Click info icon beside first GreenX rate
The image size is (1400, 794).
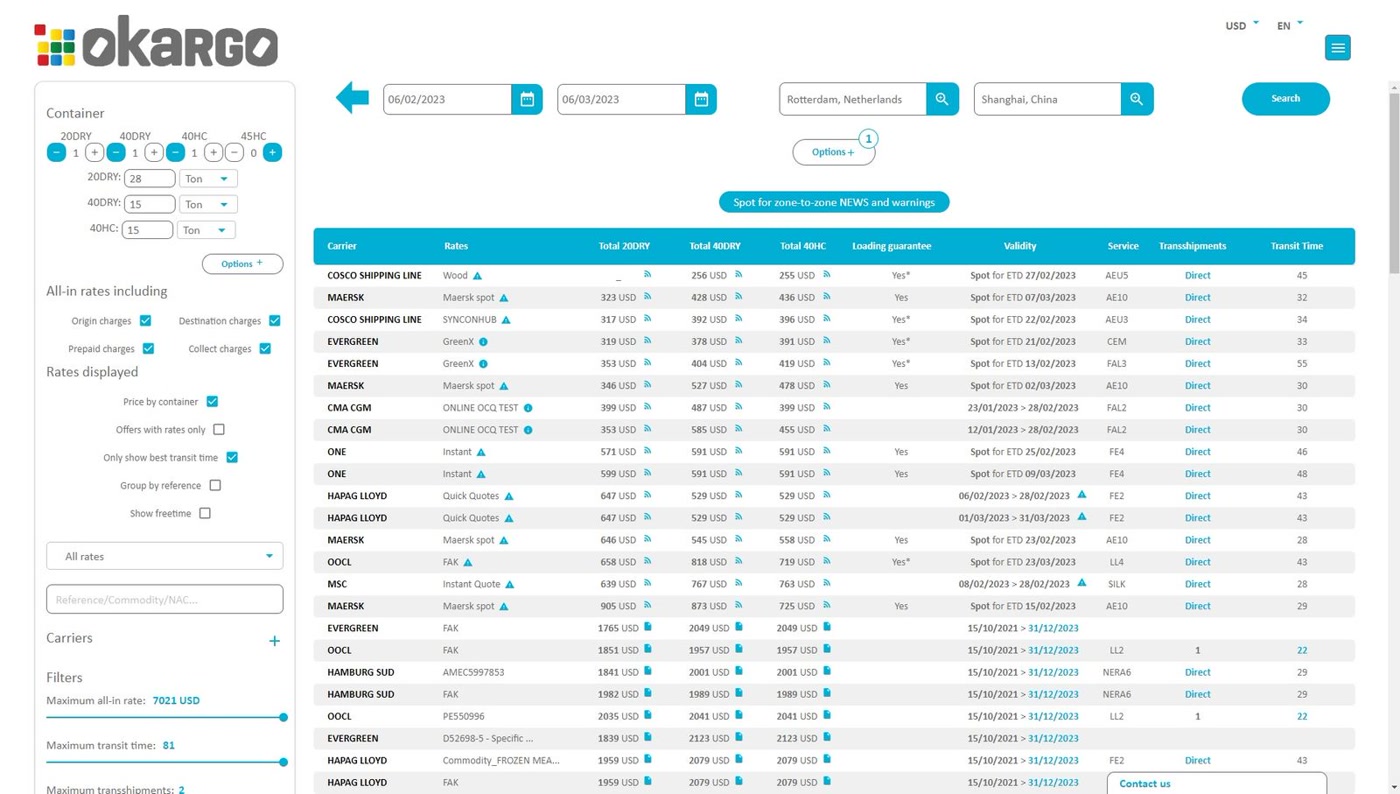coord(483,342)
